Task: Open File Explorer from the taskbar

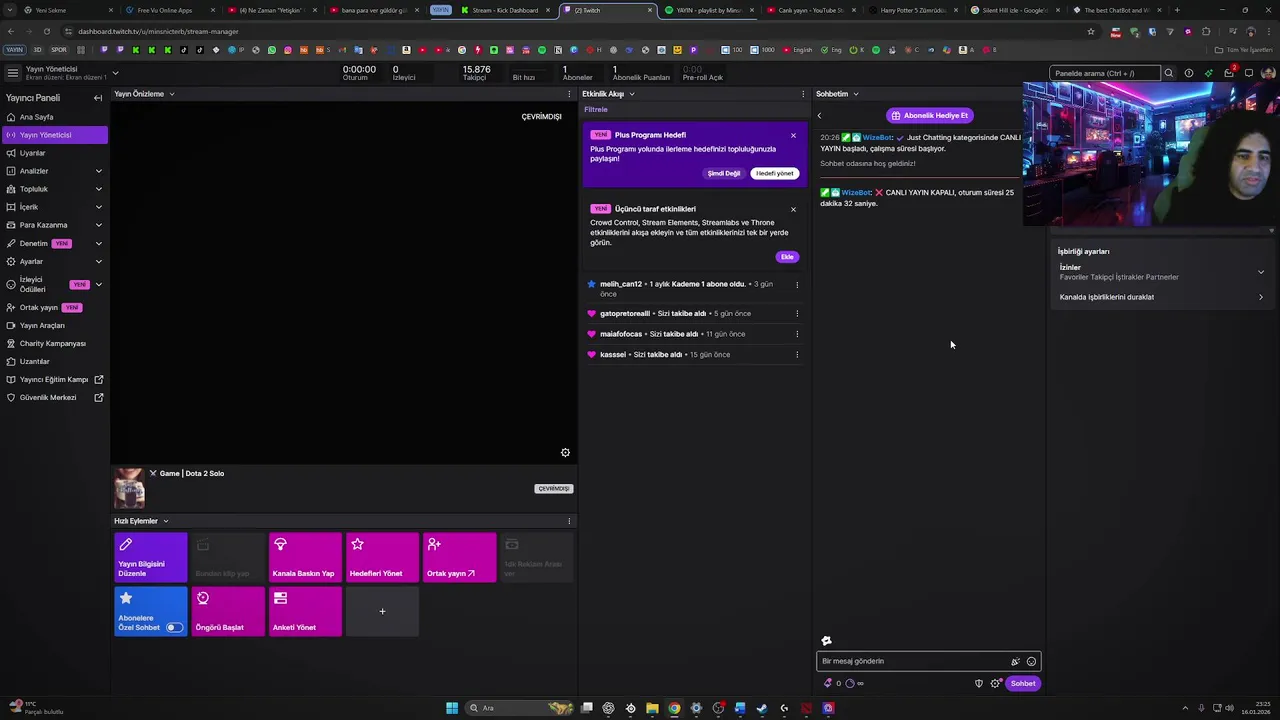Action: coord(652,708)
